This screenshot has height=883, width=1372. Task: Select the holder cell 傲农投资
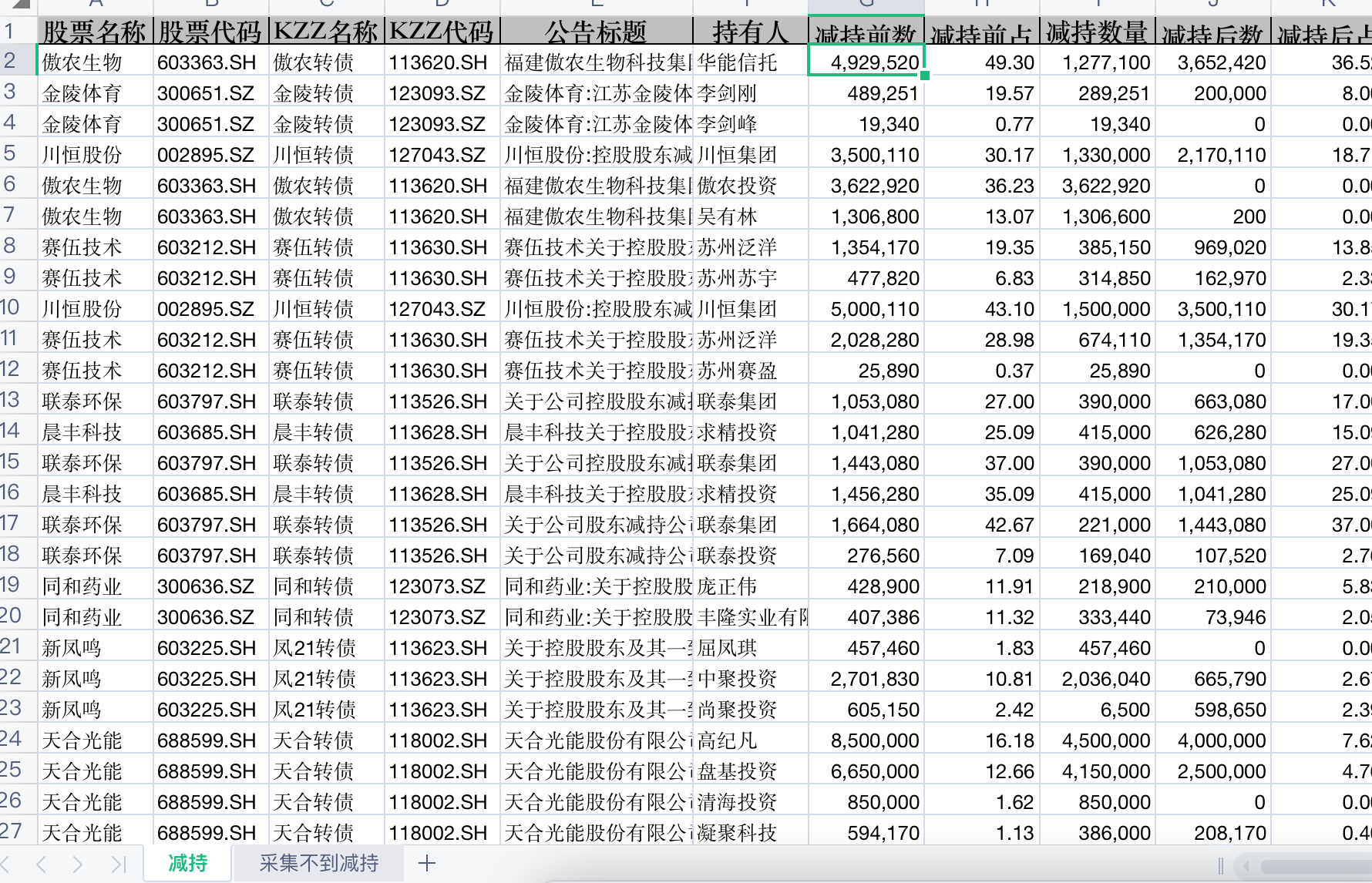[x=750, y=185]
